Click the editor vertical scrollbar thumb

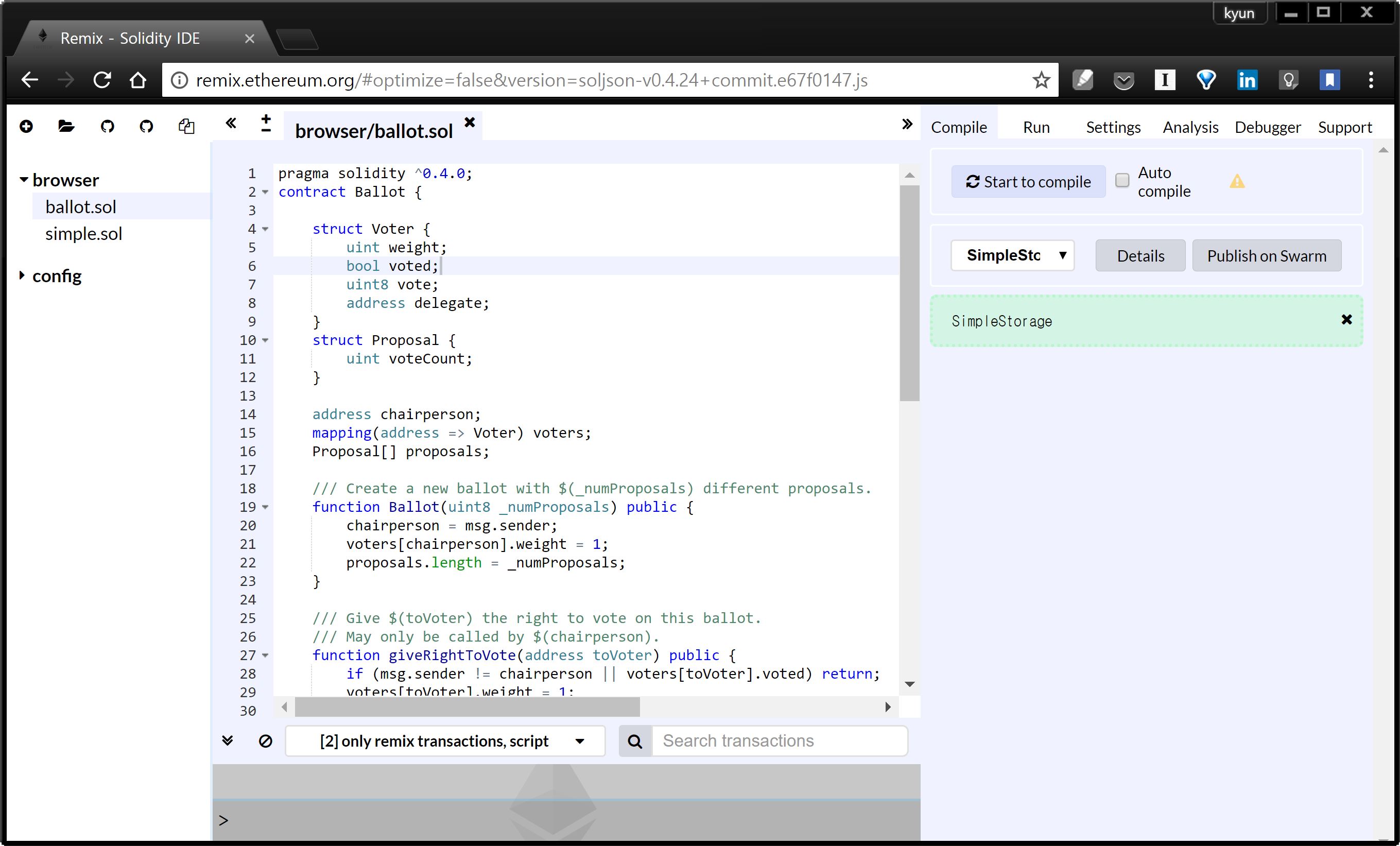pos(909,292)
